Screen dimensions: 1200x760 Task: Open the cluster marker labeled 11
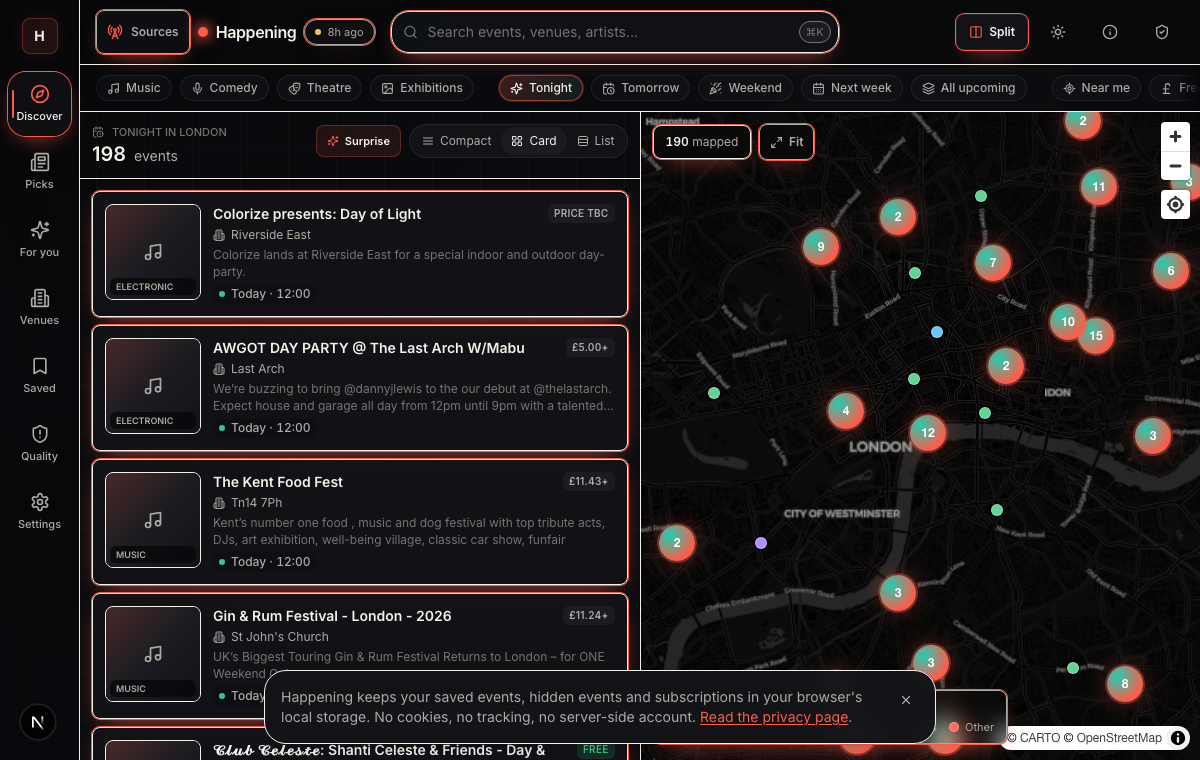click(1099, 187)
